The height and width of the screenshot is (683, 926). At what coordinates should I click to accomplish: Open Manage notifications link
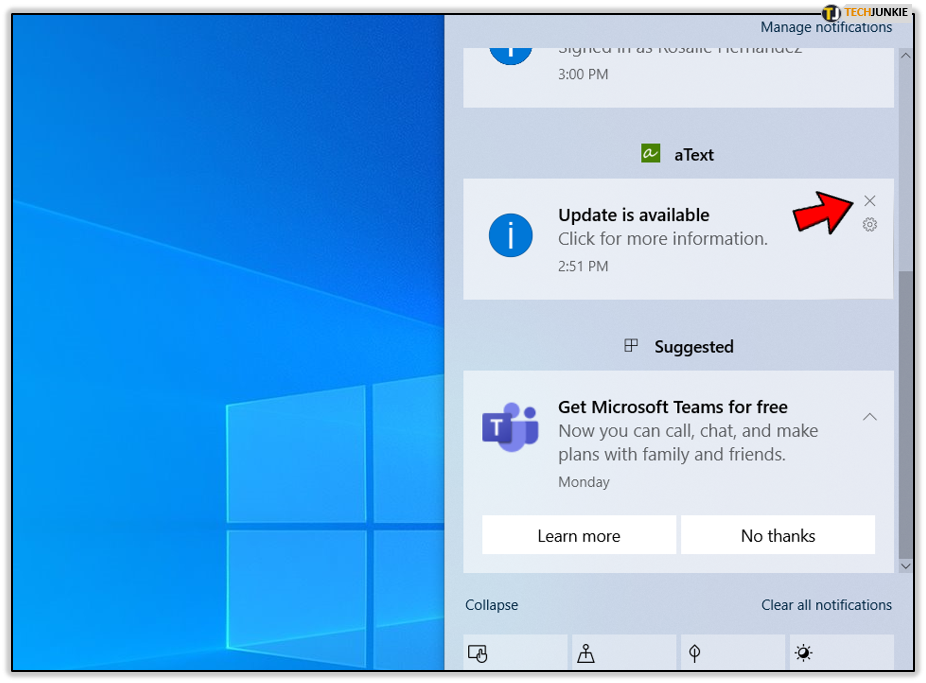tap(826, 27)
